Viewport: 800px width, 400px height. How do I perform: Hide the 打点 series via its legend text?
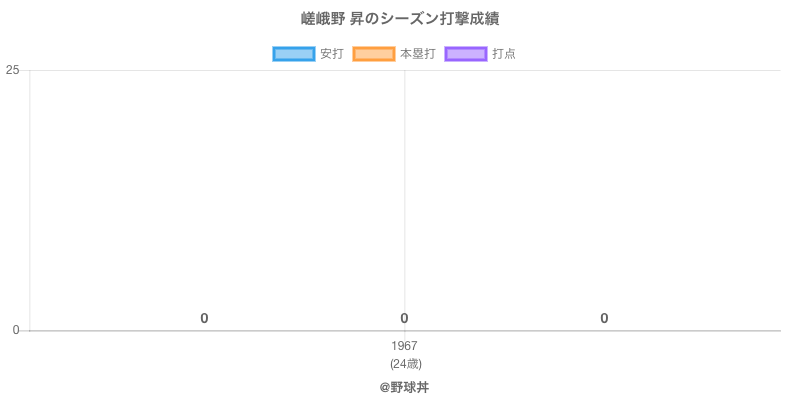(x=504, y=54)
